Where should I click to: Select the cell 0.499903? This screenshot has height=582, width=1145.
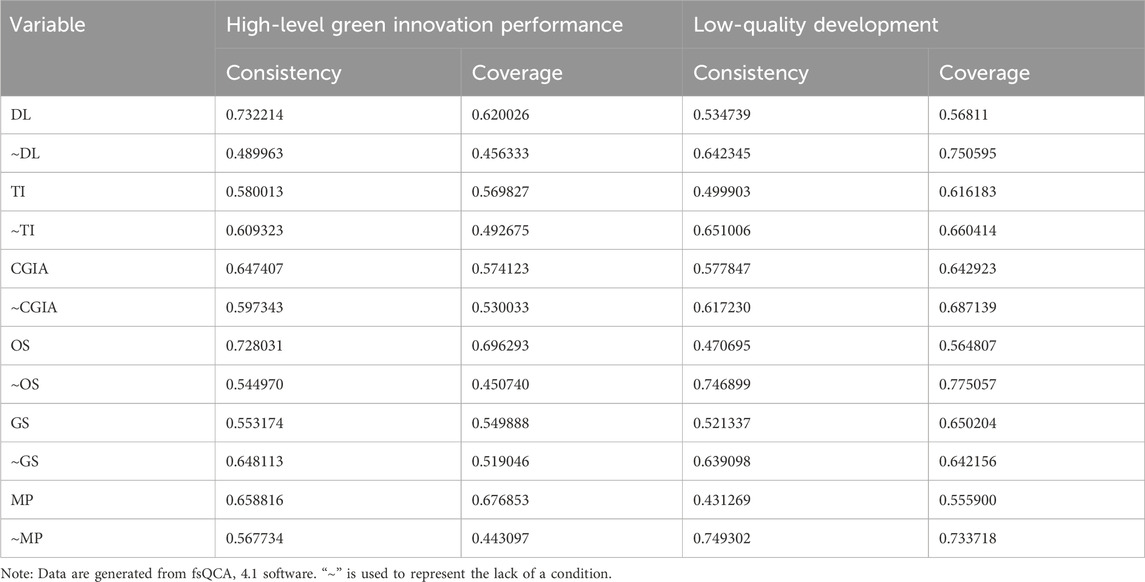pos(722,191)
